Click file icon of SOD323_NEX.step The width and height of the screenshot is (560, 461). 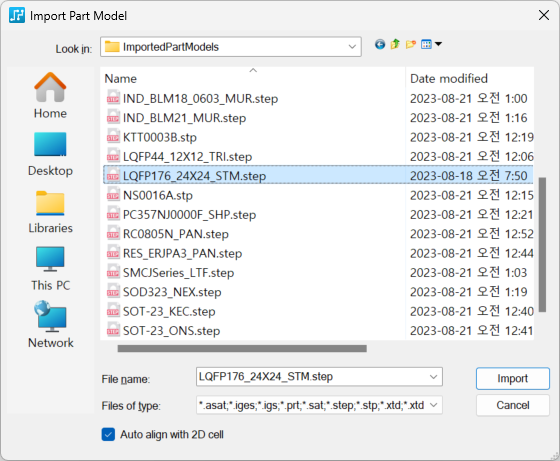coord(113,292)
